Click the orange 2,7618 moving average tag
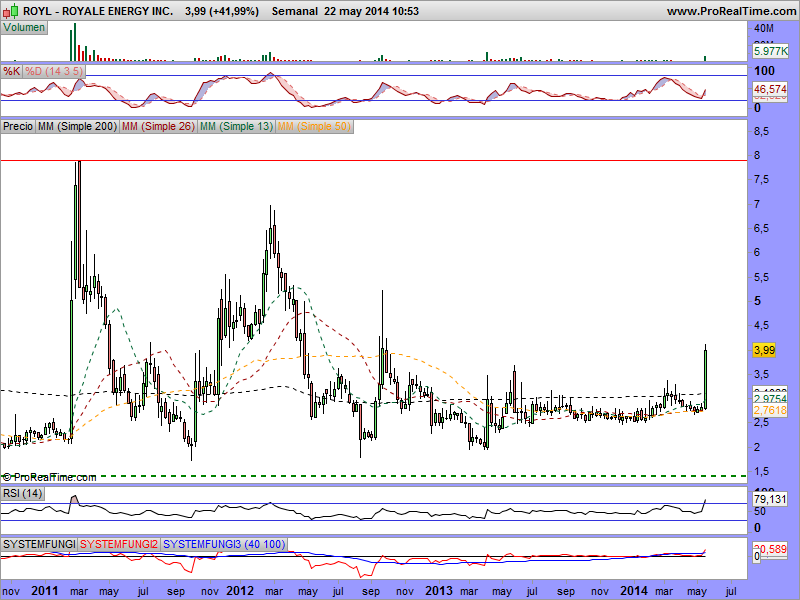This screenshot has width=800, height=600. [770, 410]
